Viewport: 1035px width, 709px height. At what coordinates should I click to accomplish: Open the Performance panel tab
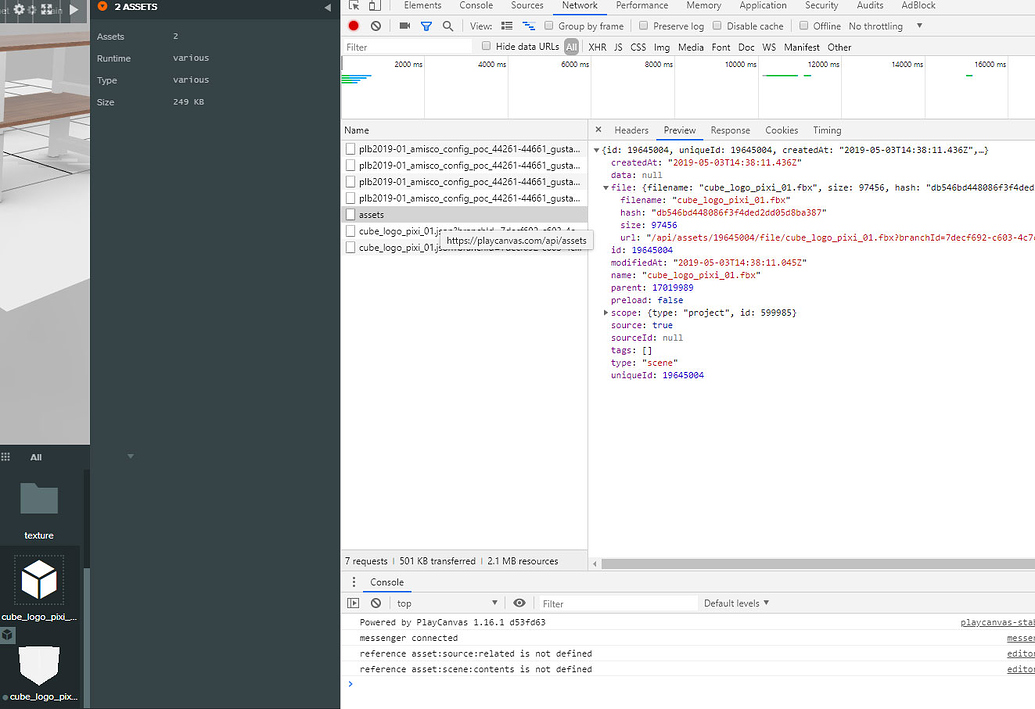coord(641,6)
